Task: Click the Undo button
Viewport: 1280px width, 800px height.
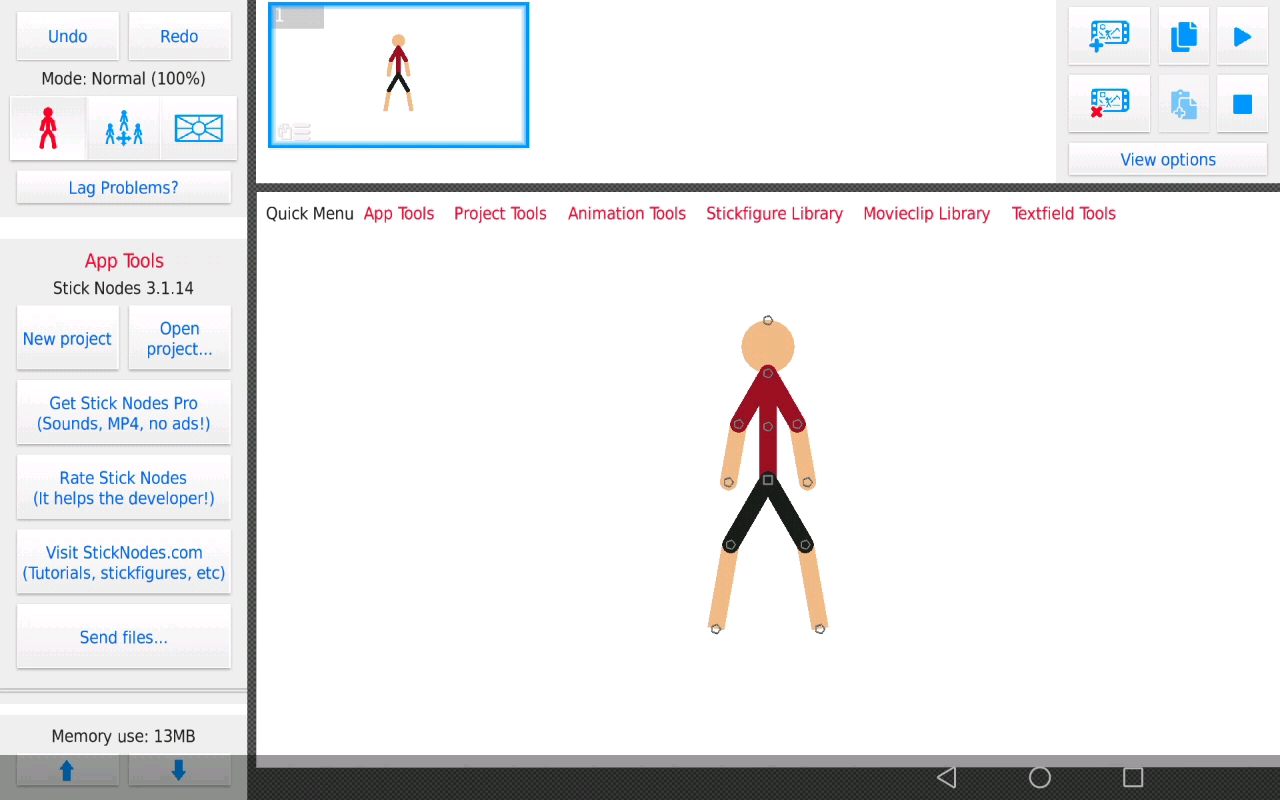Action: tap(68, 36)
